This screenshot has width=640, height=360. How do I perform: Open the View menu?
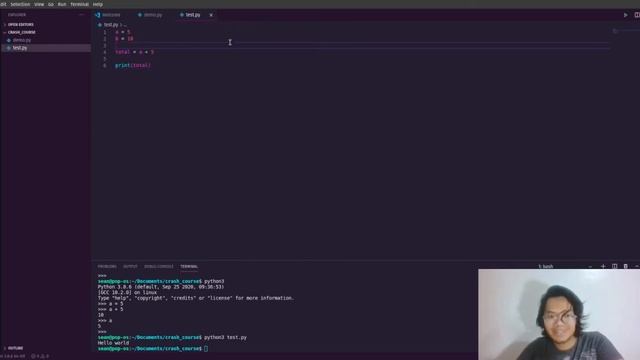tap(39, 4)
